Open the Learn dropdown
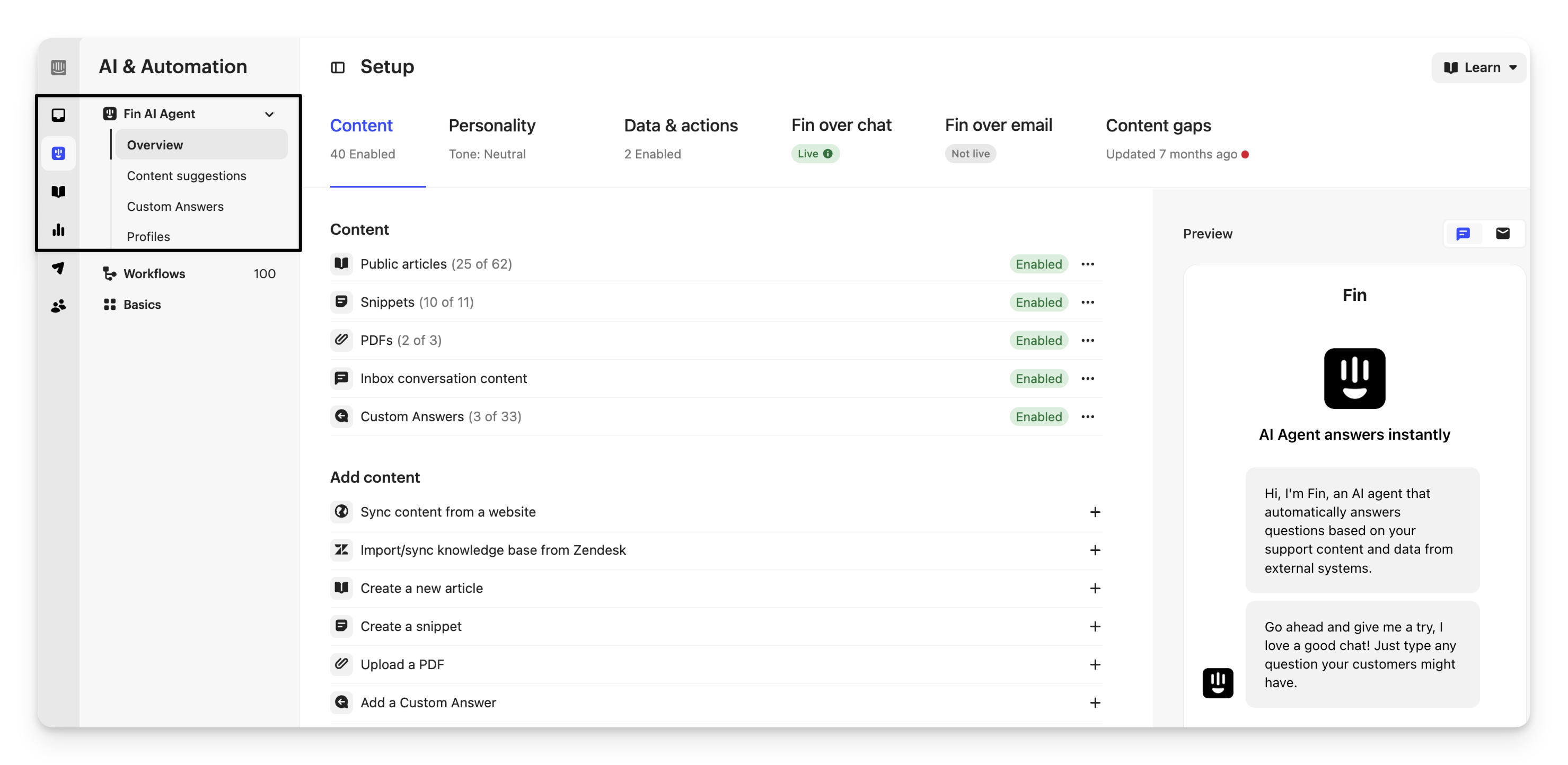1568x765 pixels. [x=1479, y=67]
